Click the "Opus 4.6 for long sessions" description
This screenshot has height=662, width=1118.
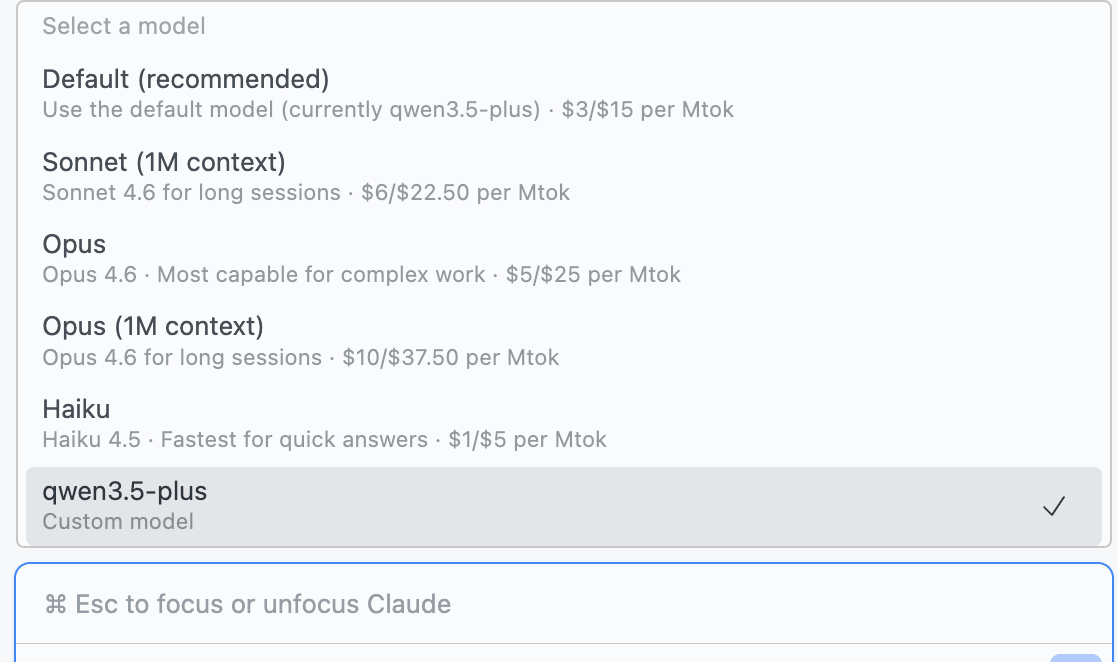tap(182, 357)
